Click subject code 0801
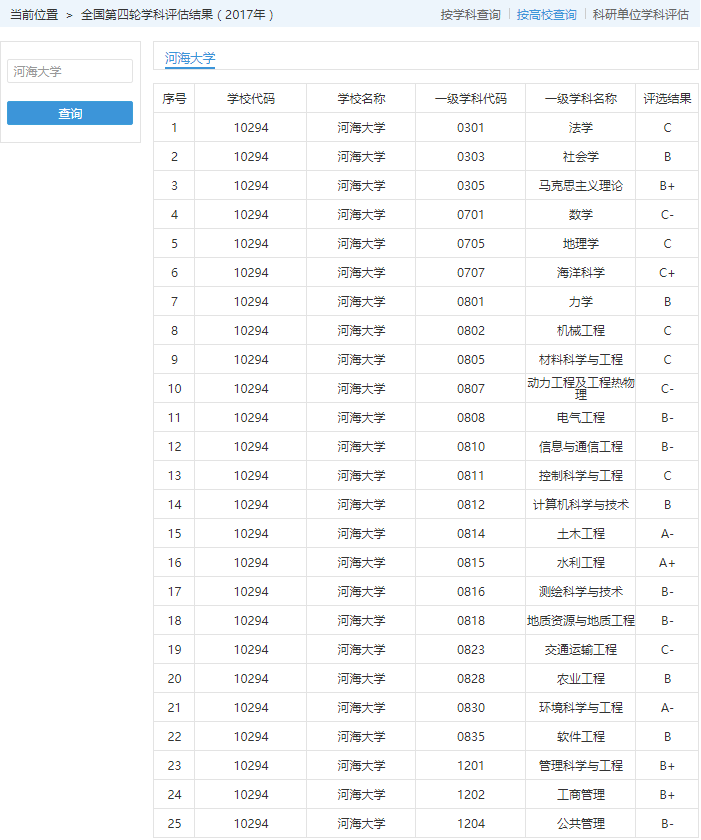Viewport: 701px width, 840px height. pos(471,301)
